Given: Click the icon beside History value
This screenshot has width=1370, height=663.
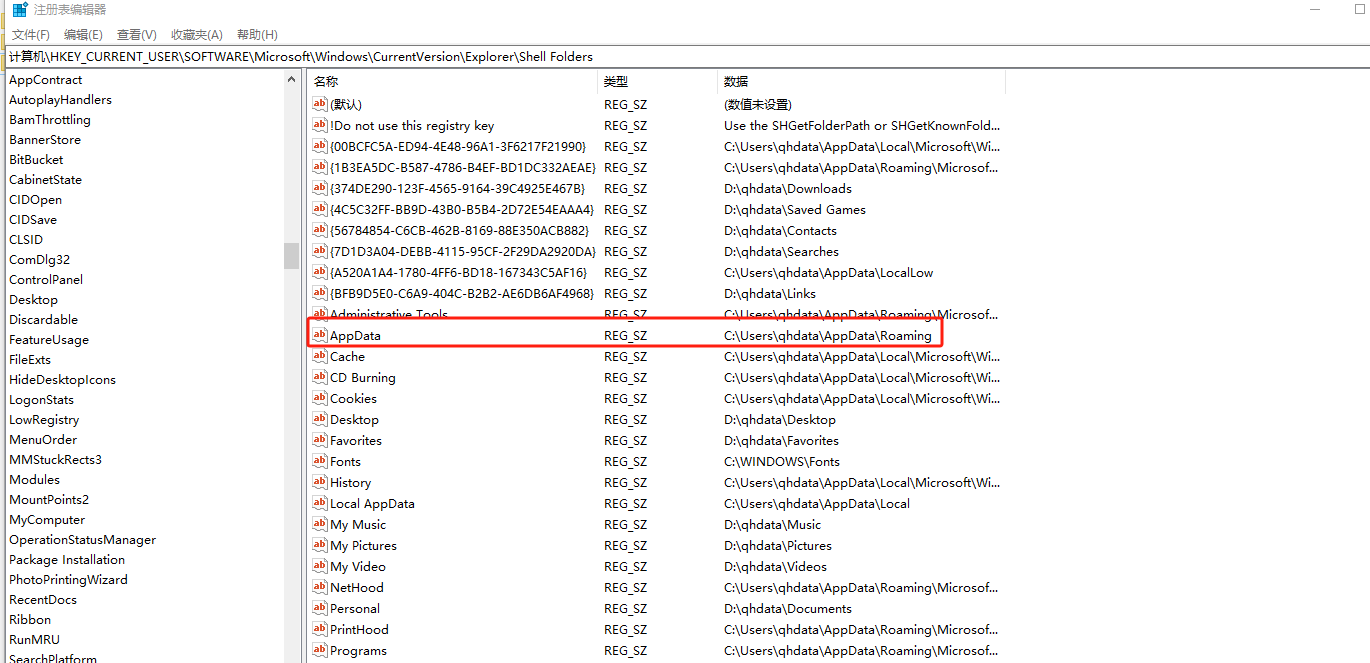Looking at the screenshot, I should (320, 482).
